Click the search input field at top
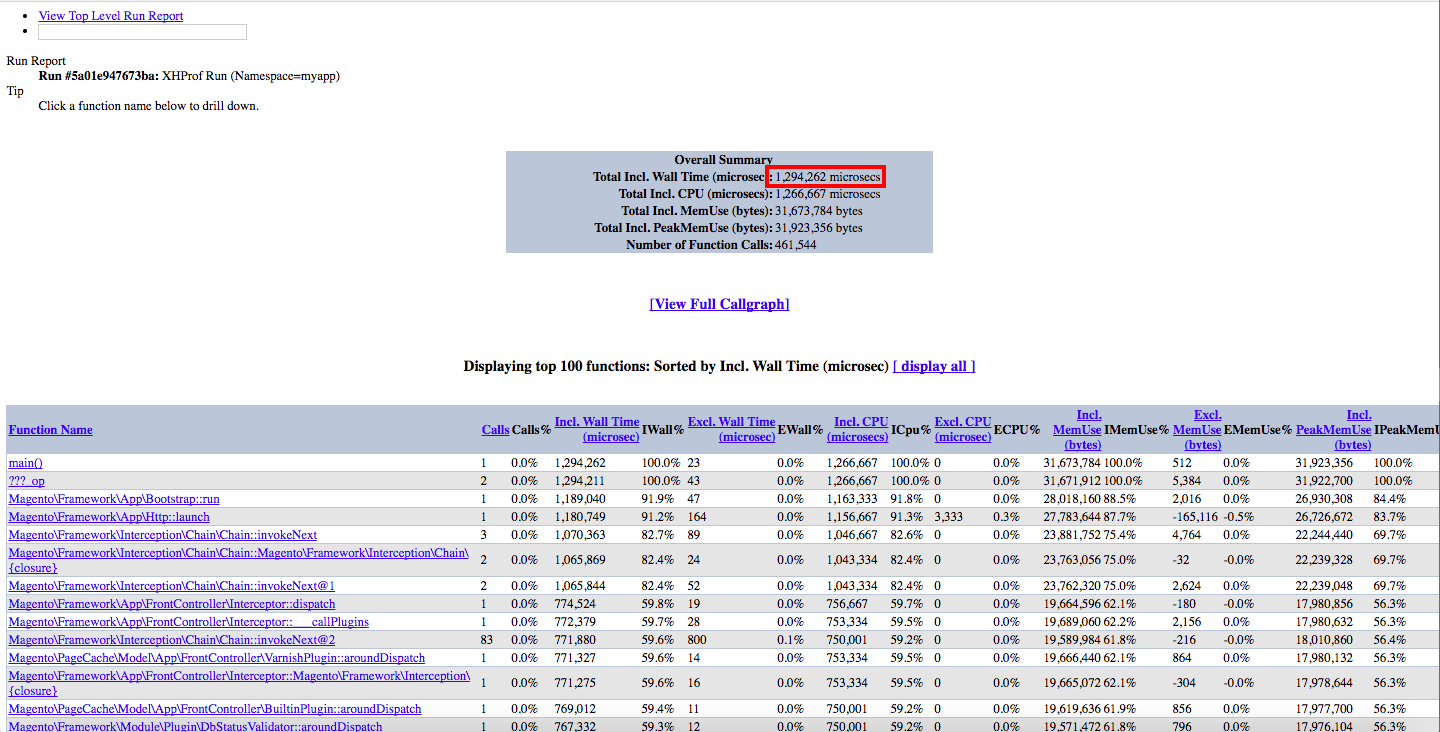 point(142,32)
